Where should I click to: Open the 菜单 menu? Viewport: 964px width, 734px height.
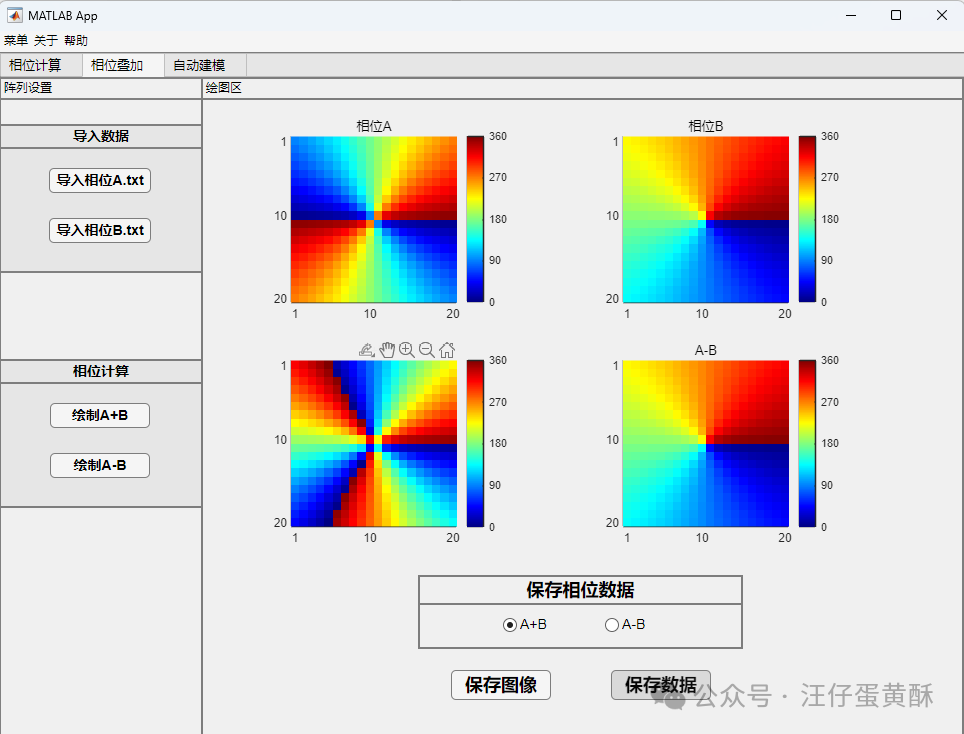tap(16, 41)
